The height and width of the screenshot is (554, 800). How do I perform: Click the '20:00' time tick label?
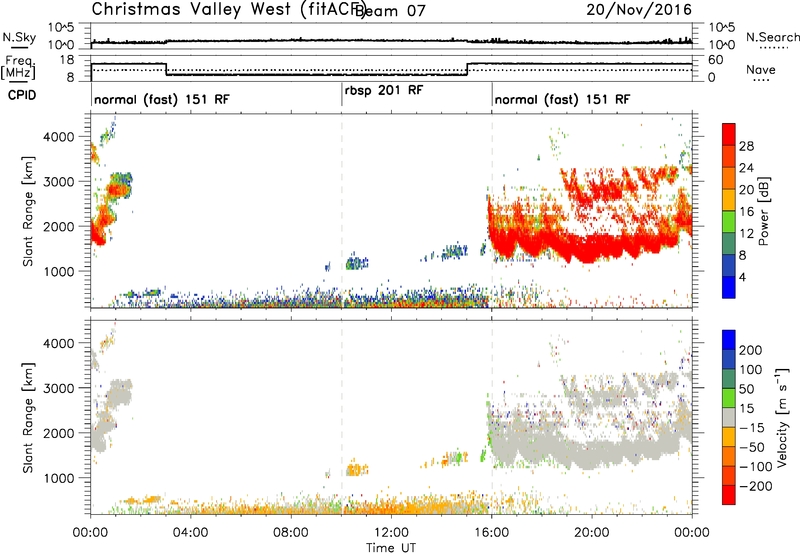click(591, 533)
